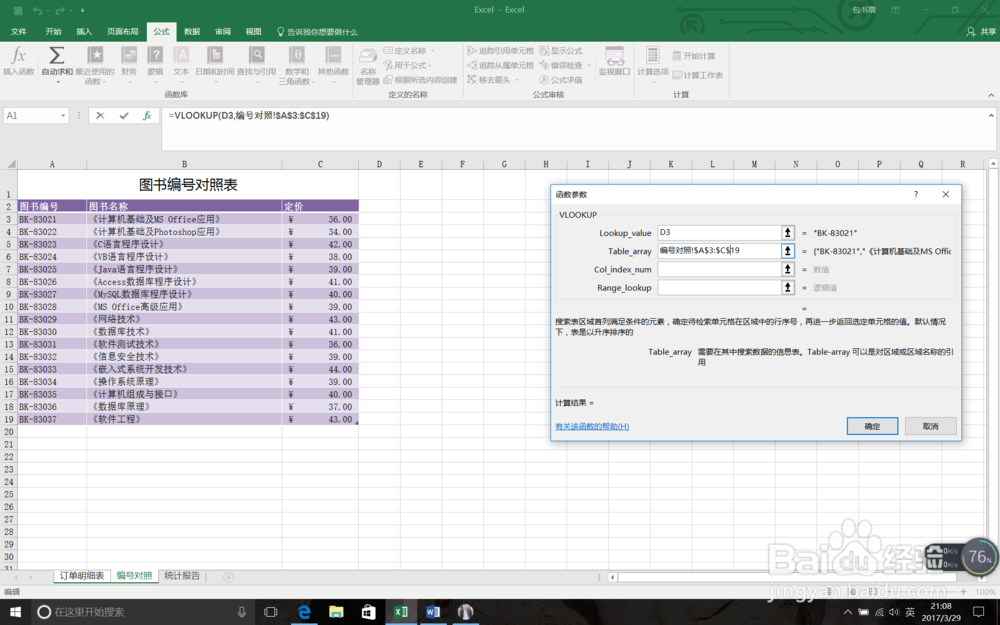Open the help link 有关该函数的帮助
The height and width of the screenshot is (625, 1000).
click(592, 427)
